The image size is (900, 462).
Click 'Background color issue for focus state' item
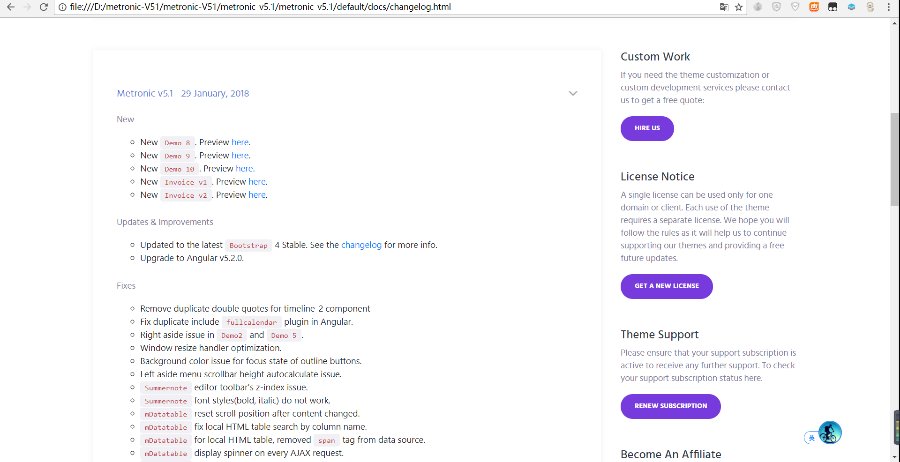(x=251, y=361)
